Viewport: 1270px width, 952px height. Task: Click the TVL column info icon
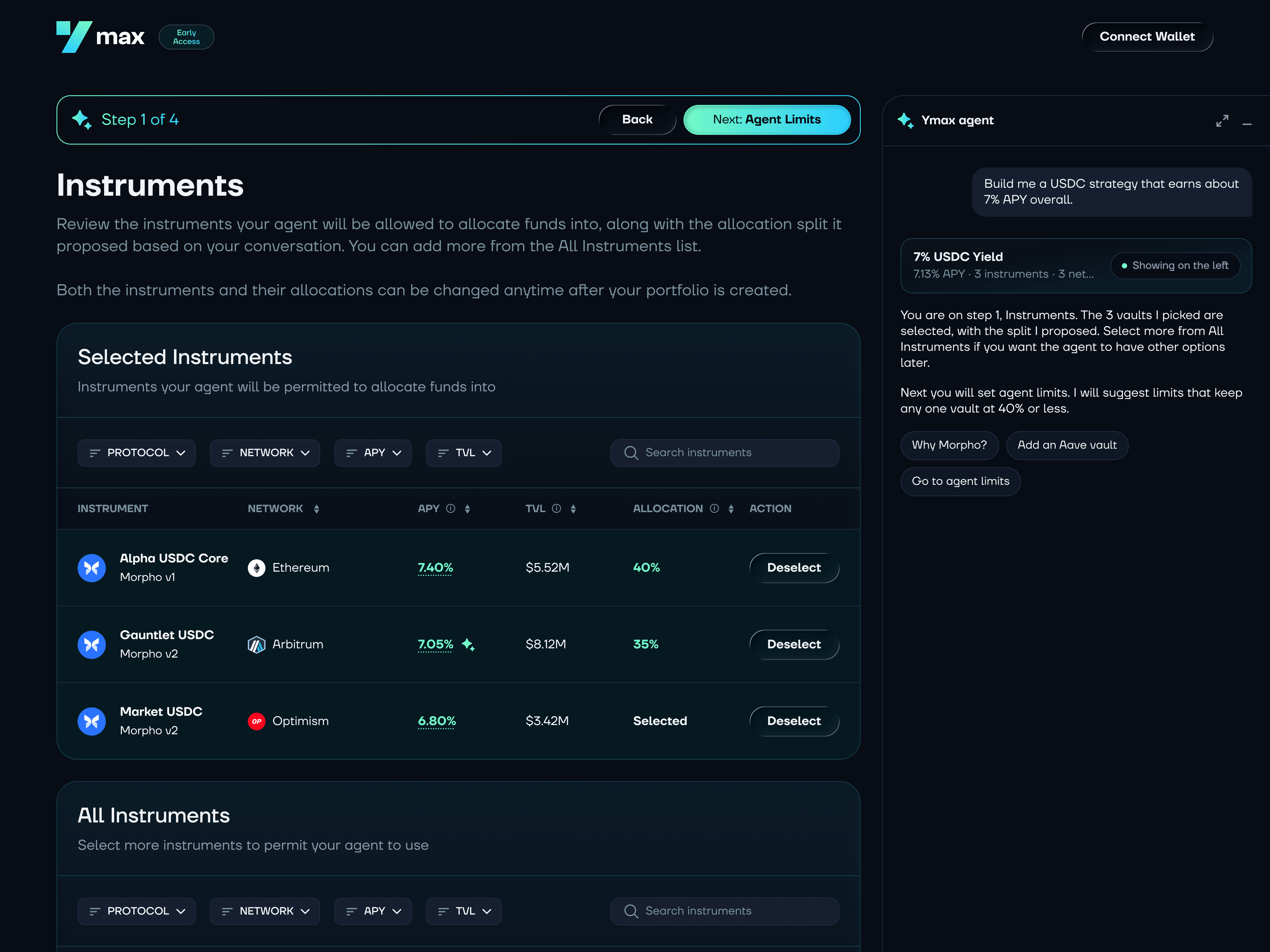(556, 508)
